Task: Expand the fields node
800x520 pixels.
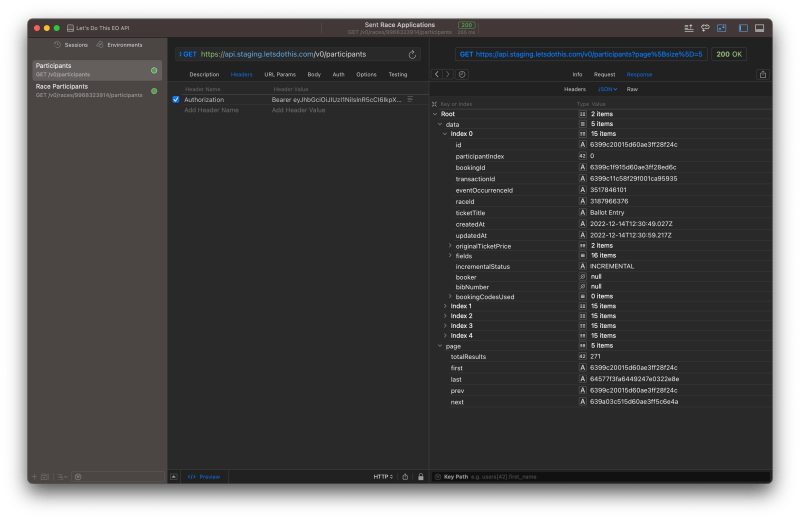Action: click(x=450, y=256)
